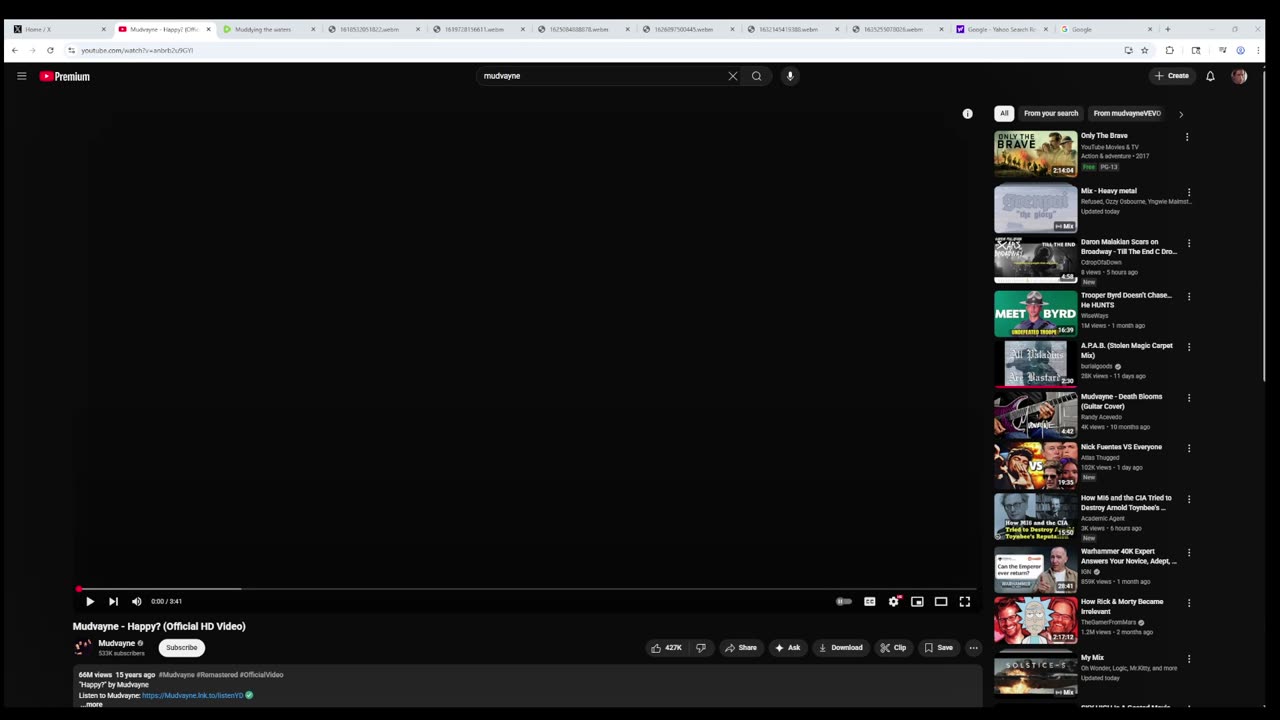This screenshot has height=720, width=1280.
Task: Open the Ask AI button
Action: point(787,648)
